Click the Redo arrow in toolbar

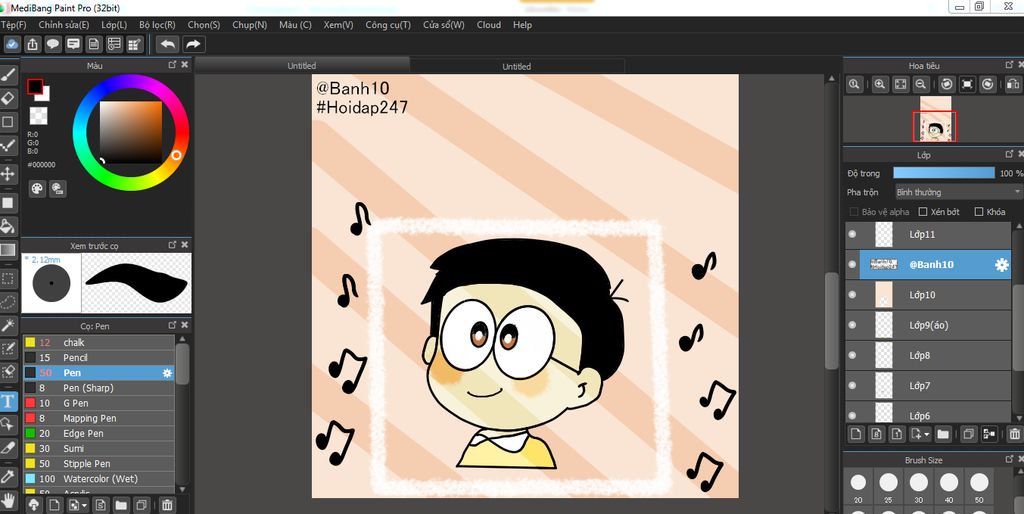pyautogui.click(x=193, y=44)
